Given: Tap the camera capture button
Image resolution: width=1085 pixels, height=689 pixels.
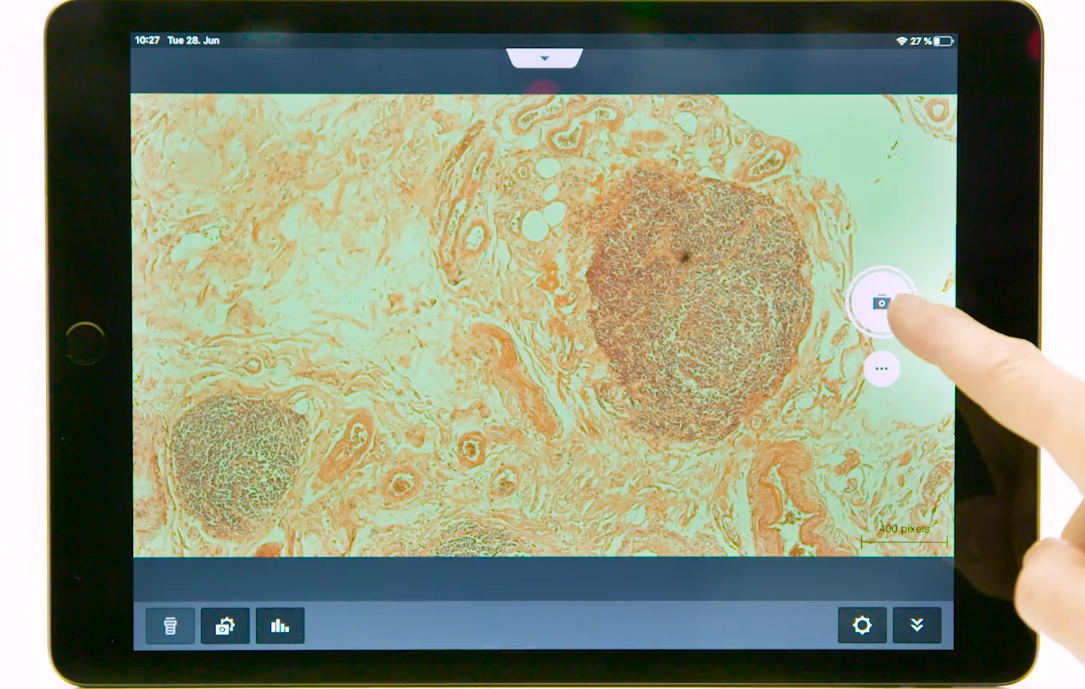Looking at the screenshot, I should tap(881, 302).
